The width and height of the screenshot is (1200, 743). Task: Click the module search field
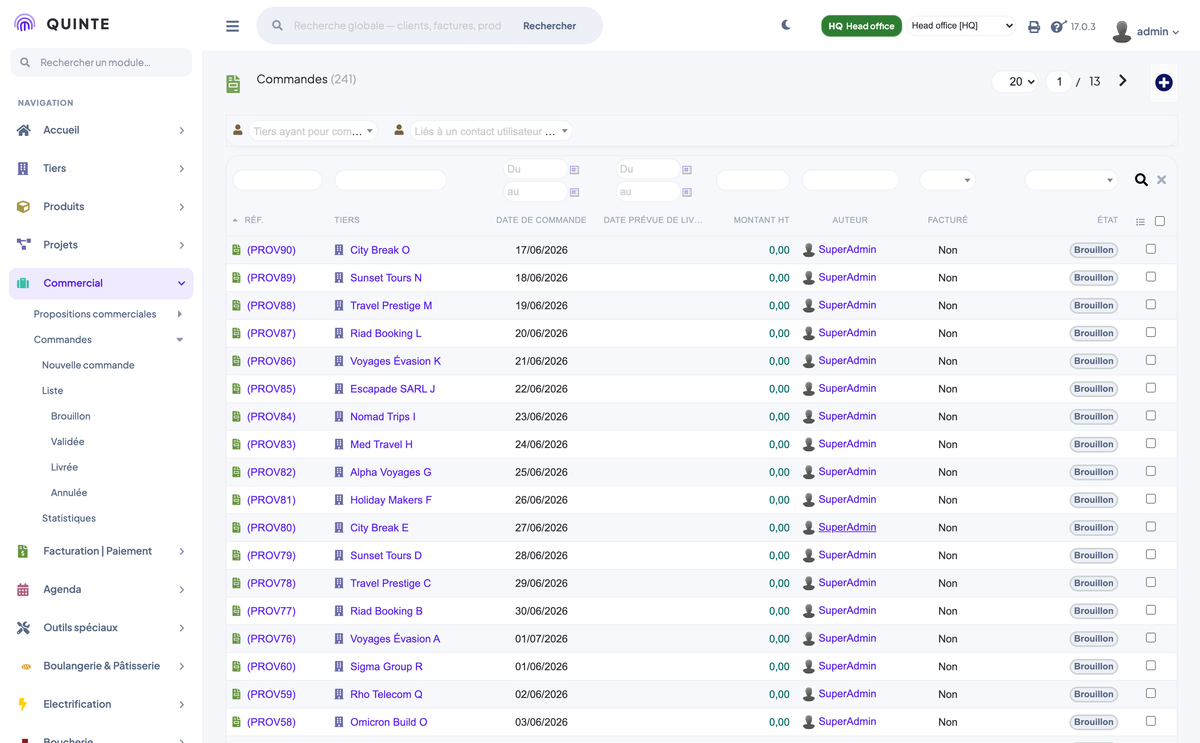(101, 62)
